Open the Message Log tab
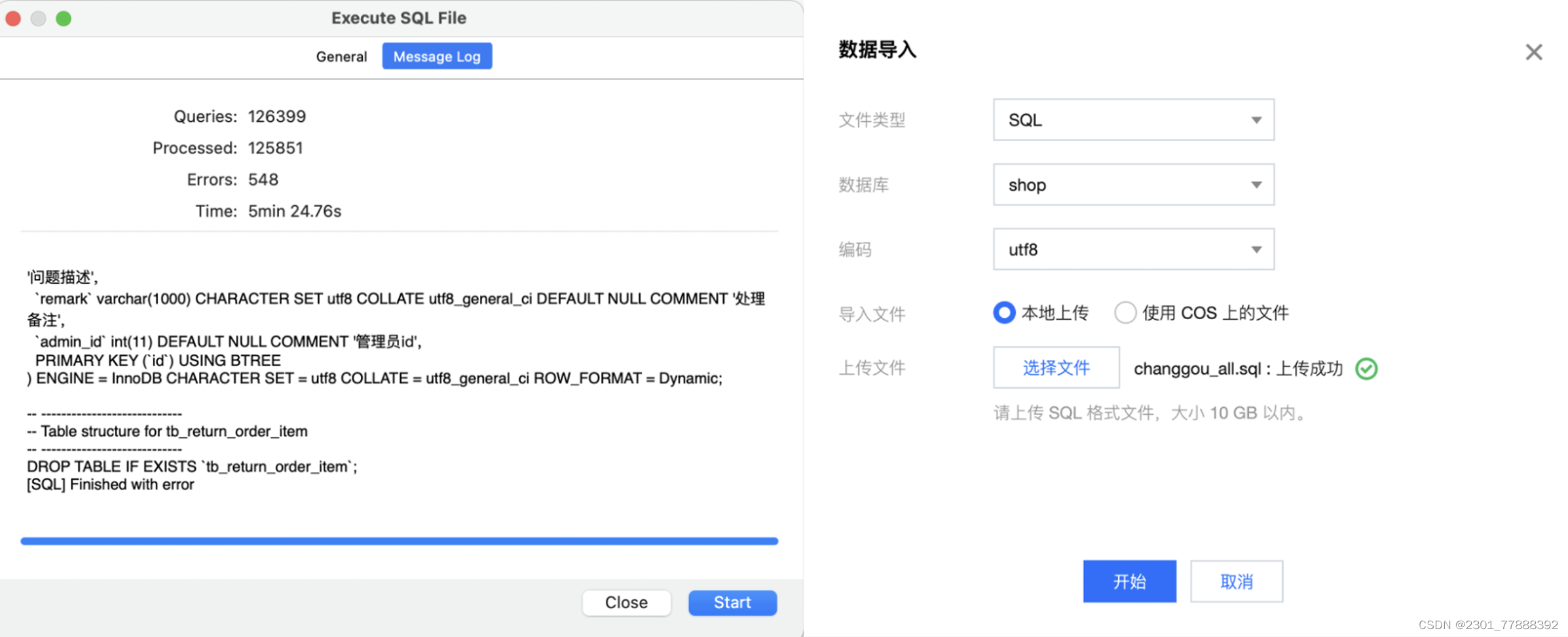 click(437, 56)
